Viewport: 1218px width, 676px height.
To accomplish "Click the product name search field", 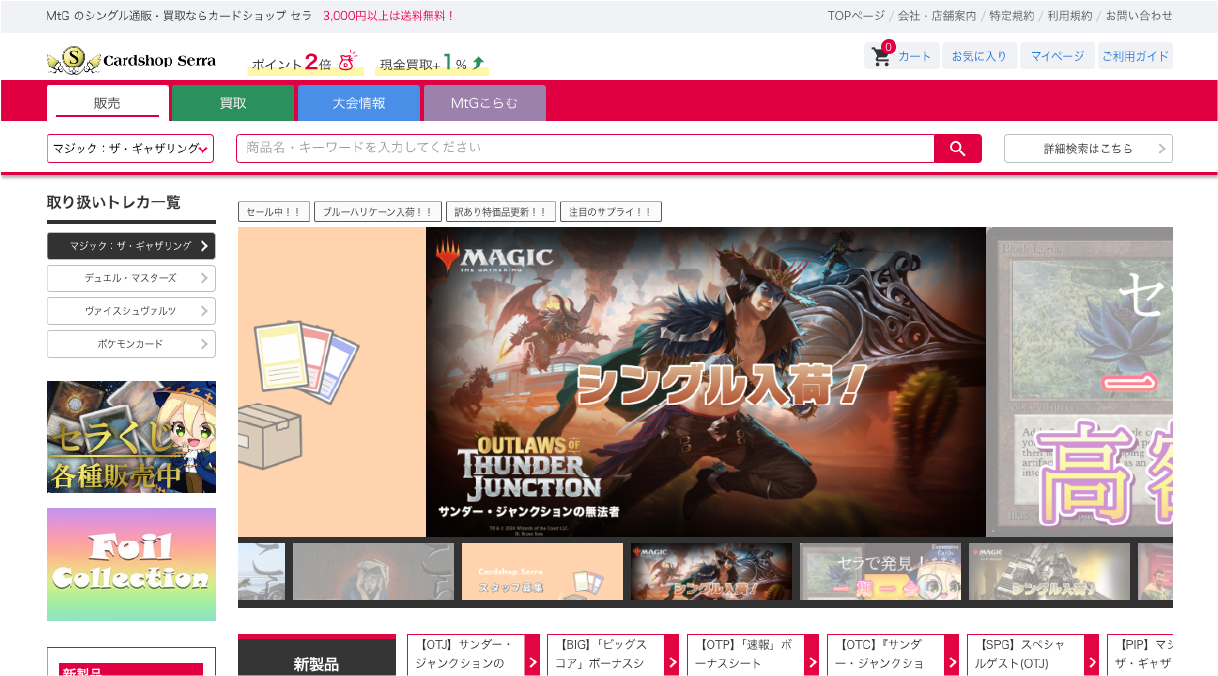I will pyautogui.click(x=585, y=148).
